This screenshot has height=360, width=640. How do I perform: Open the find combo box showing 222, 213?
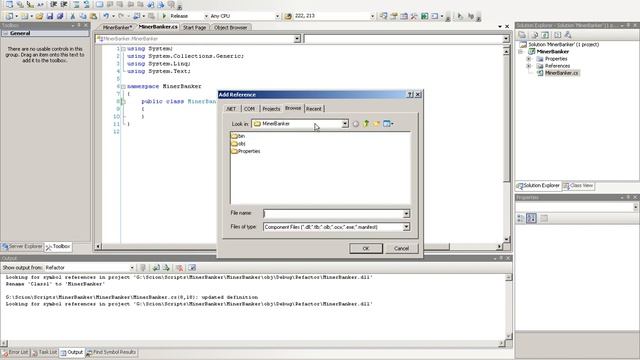tap(333, 16)
